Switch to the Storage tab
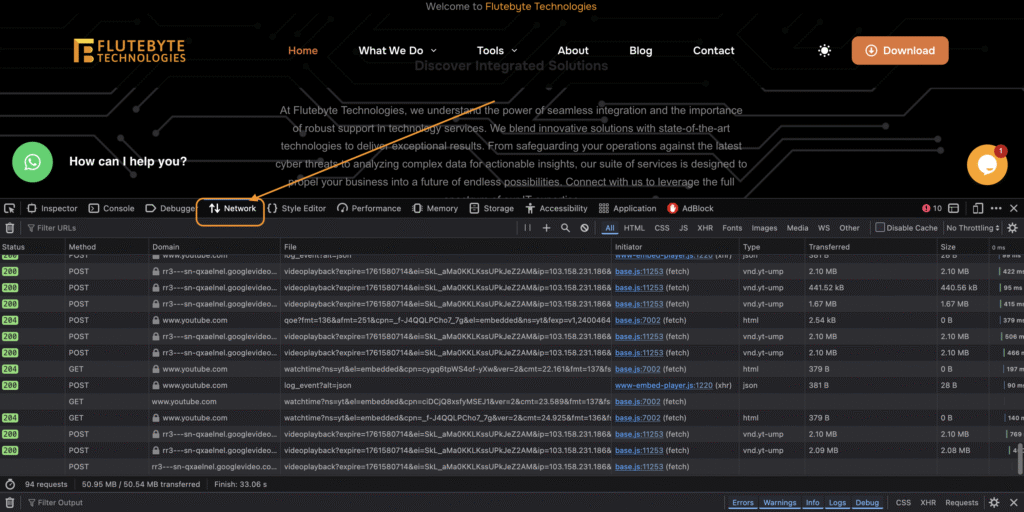1024x512 pixels. [x=490, y=209]
